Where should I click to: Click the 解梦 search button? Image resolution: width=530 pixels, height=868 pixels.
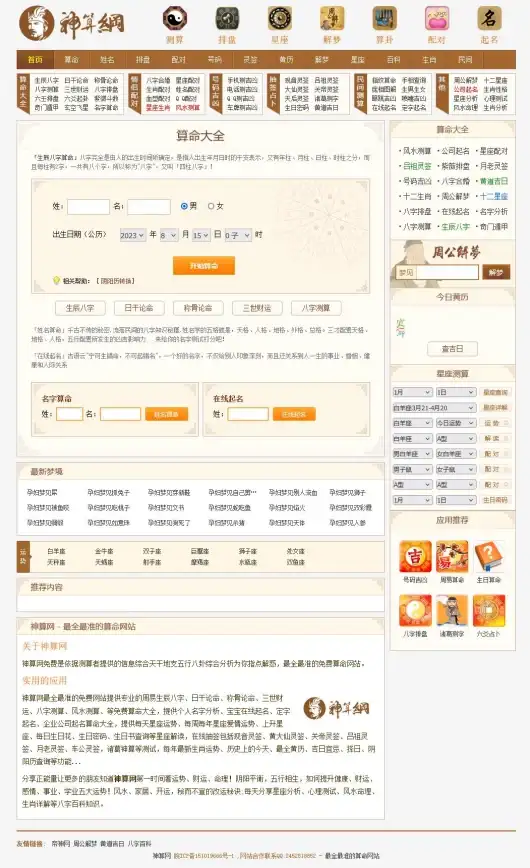[496, 272]
